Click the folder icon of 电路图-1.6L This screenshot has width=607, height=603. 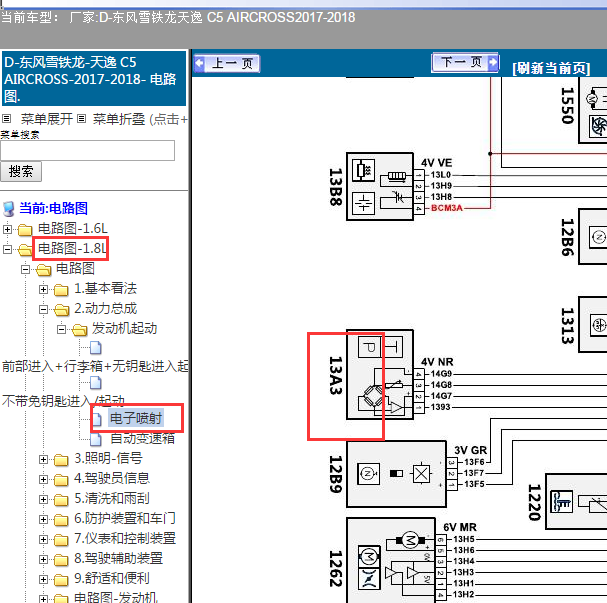(x=25, y=230)
